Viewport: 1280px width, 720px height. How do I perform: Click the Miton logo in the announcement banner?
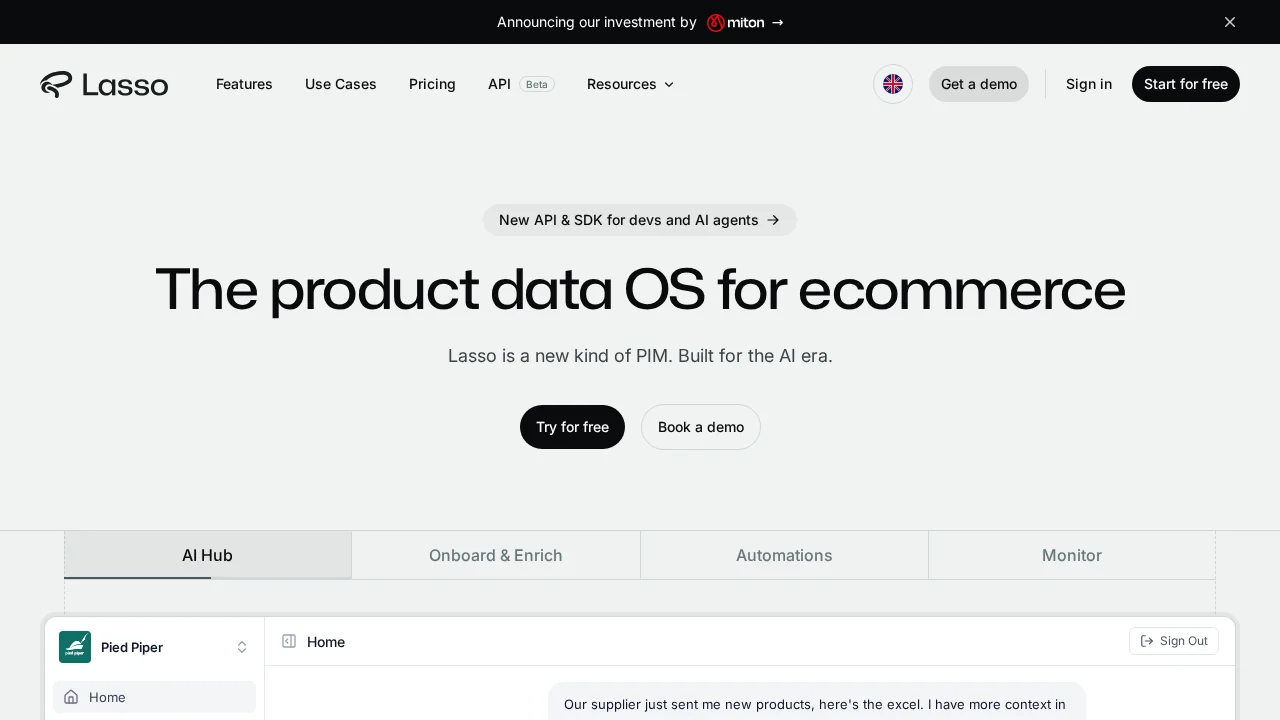click(714, 22)
